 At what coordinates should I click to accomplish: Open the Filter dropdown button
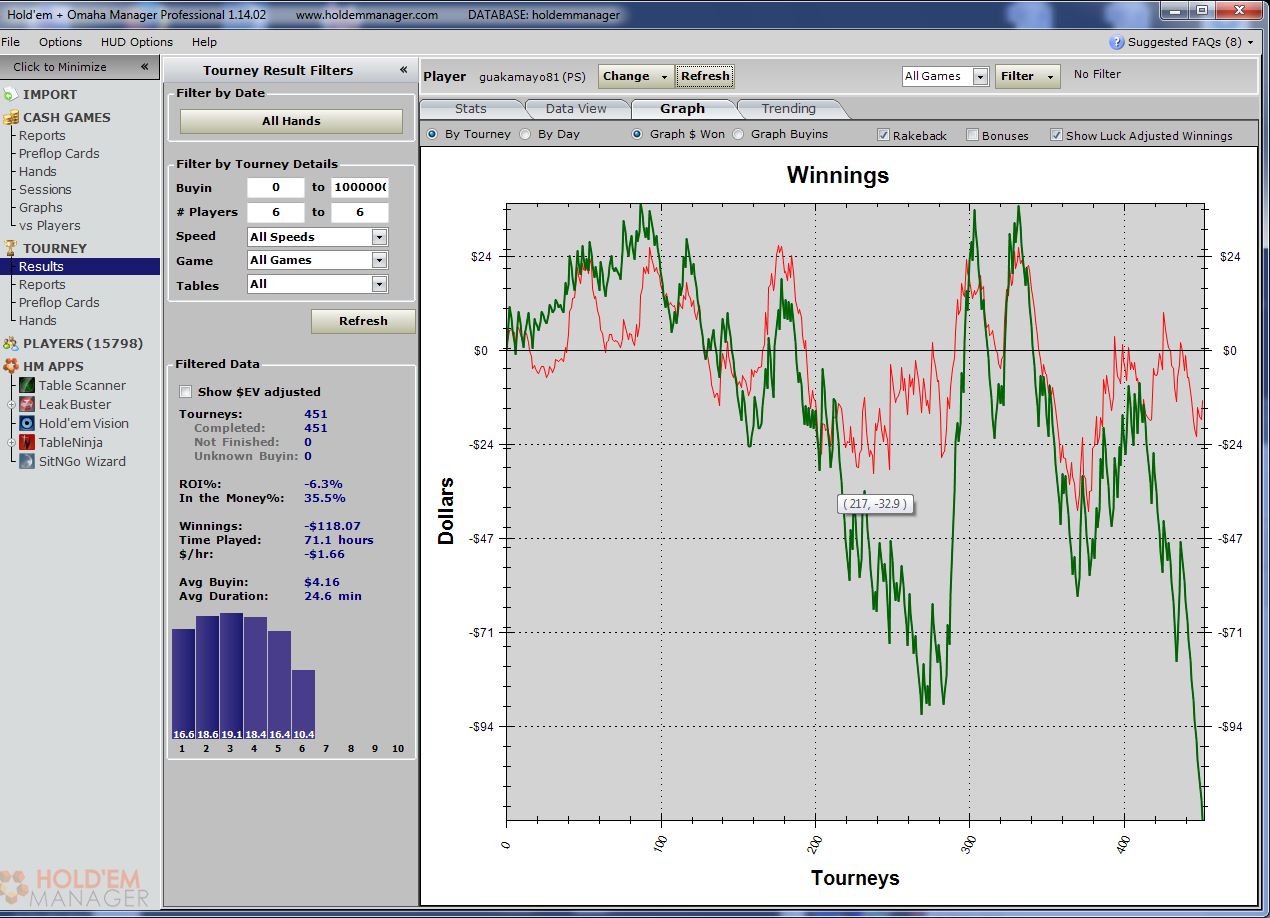[1027, 76]
